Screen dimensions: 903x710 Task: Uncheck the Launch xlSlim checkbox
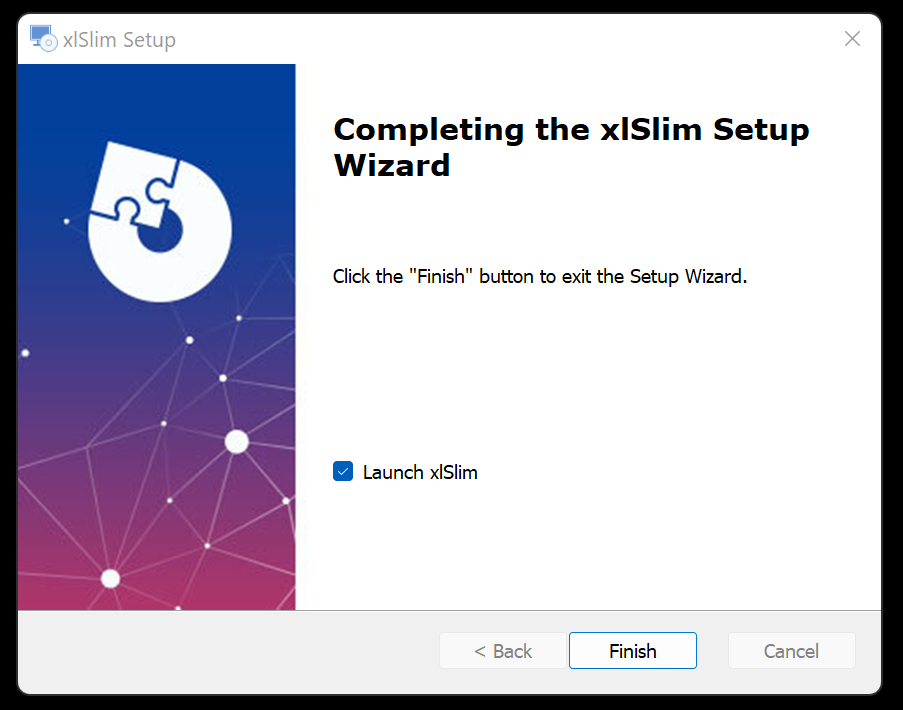(343, 471)
